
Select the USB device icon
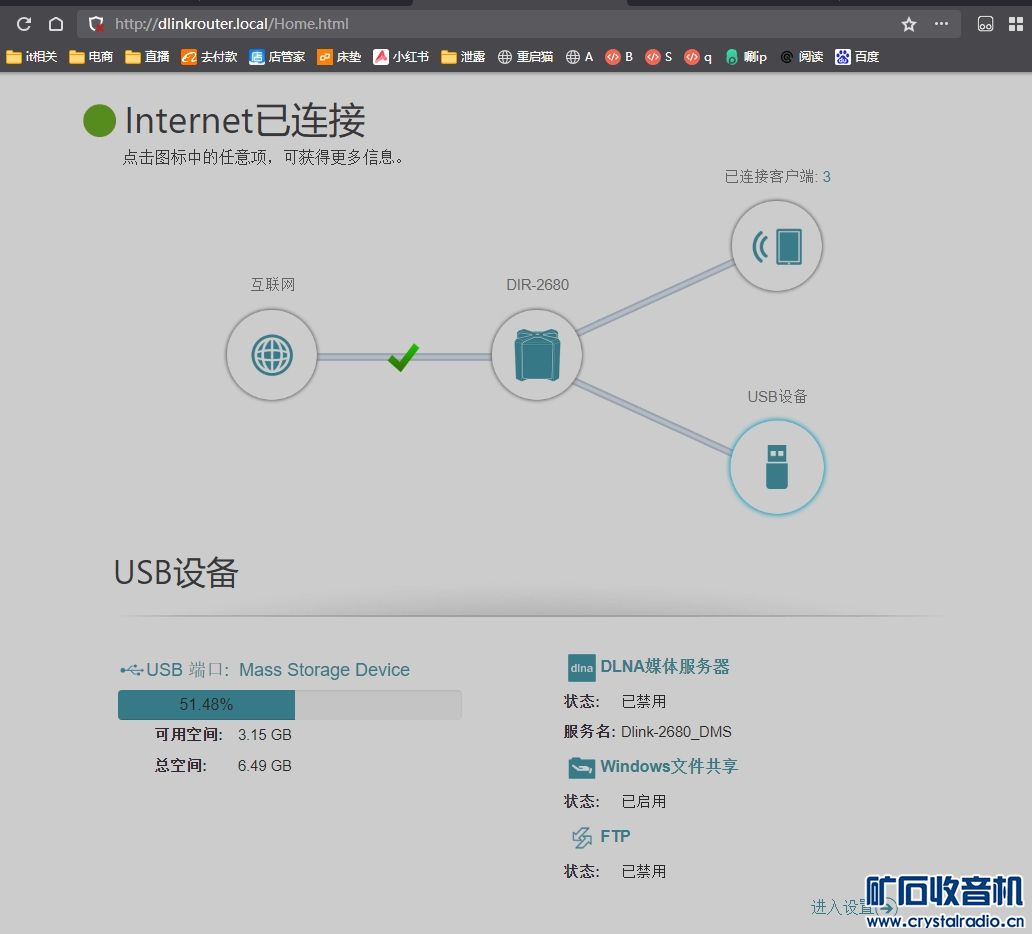click(x=777, y=467)
